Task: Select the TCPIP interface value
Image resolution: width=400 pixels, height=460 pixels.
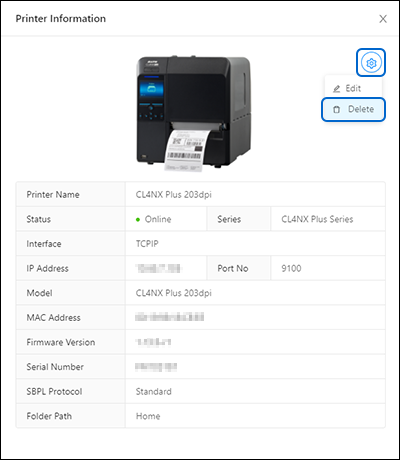Action: [x=147, y=244]
